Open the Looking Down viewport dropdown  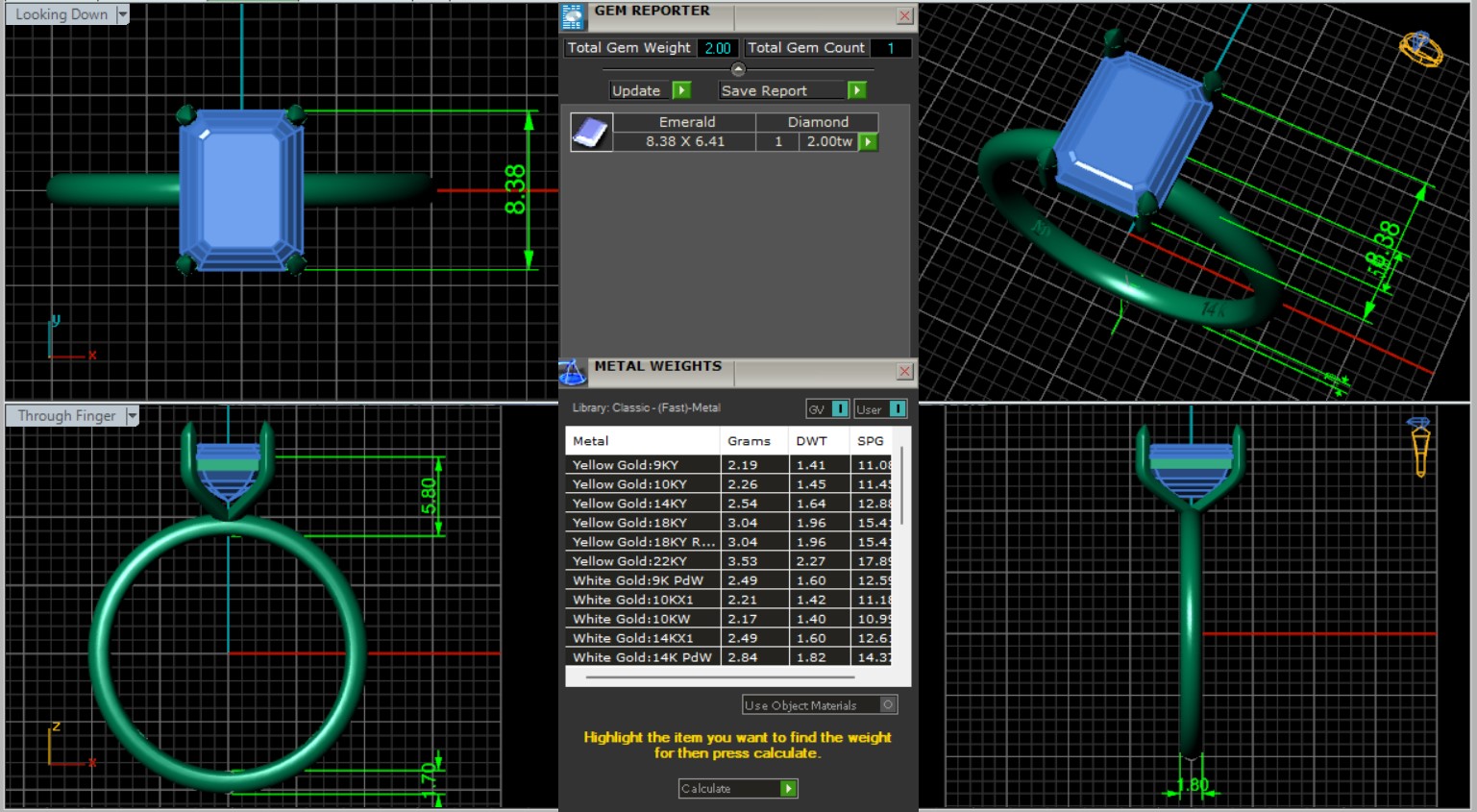click(x=122, y=14)
